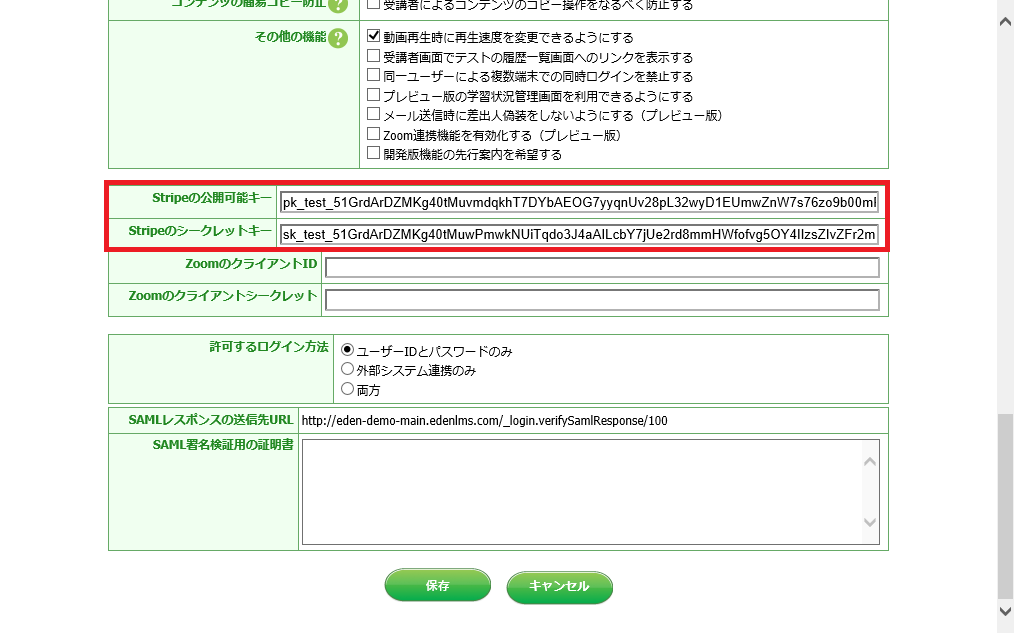Tick メール送信時に差出人偽装をしないようにする checkbox

[x=373, y=114]
